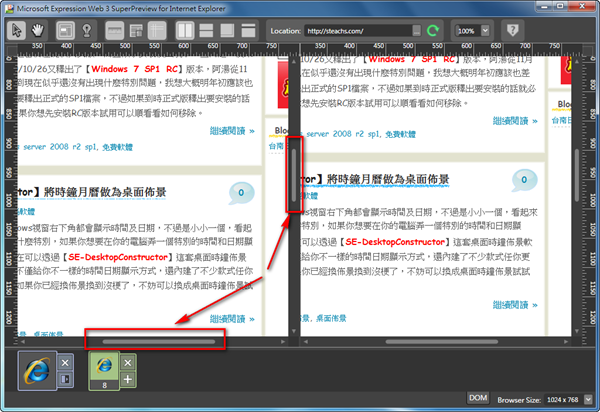
Task: Click left pane horizontal scrollbar thumb
Action: click(158, 342)
